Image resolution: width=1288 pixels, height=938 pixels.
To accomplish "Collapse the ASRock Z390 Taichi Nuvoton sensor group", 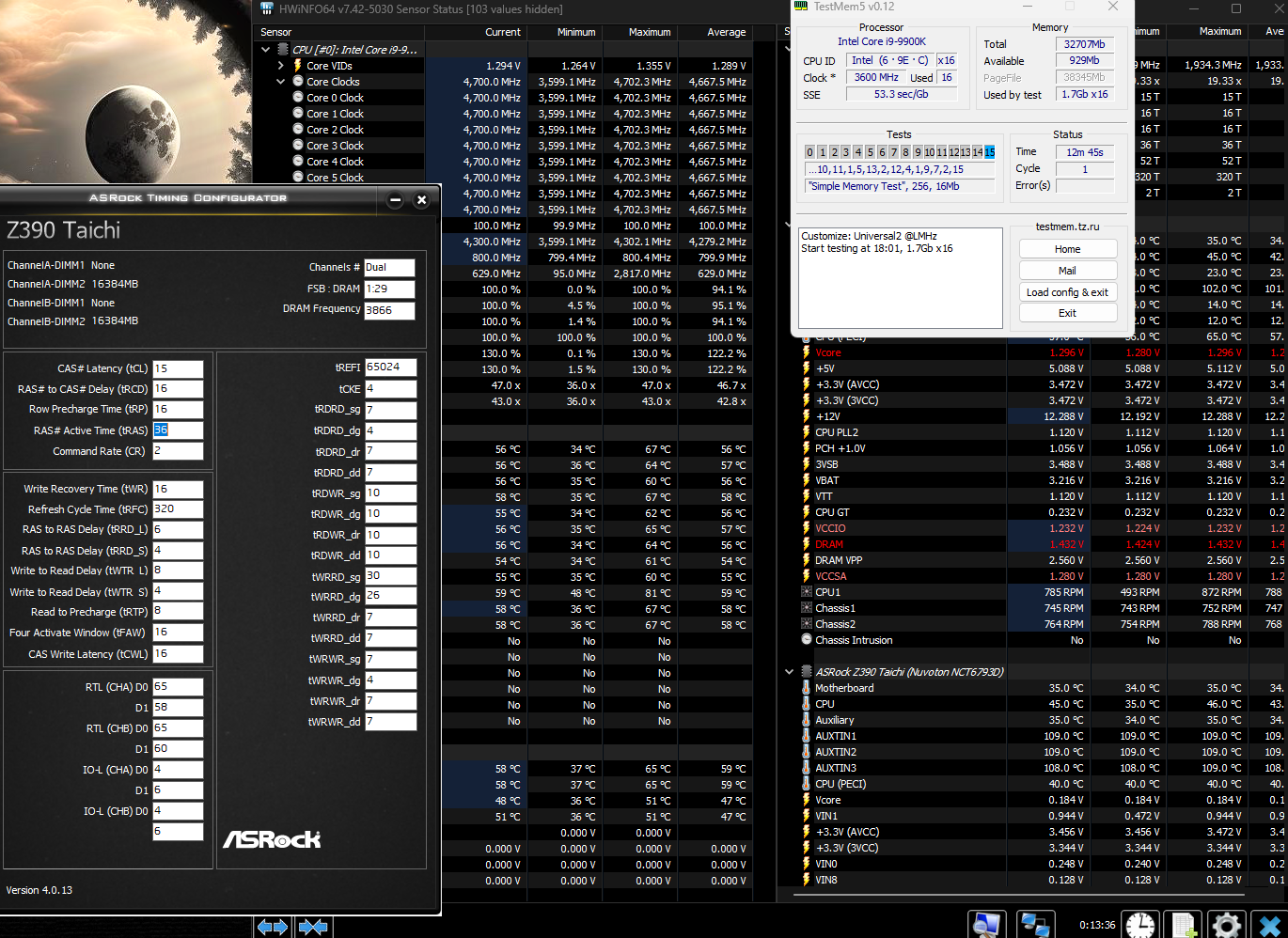I will pos(789,672).
